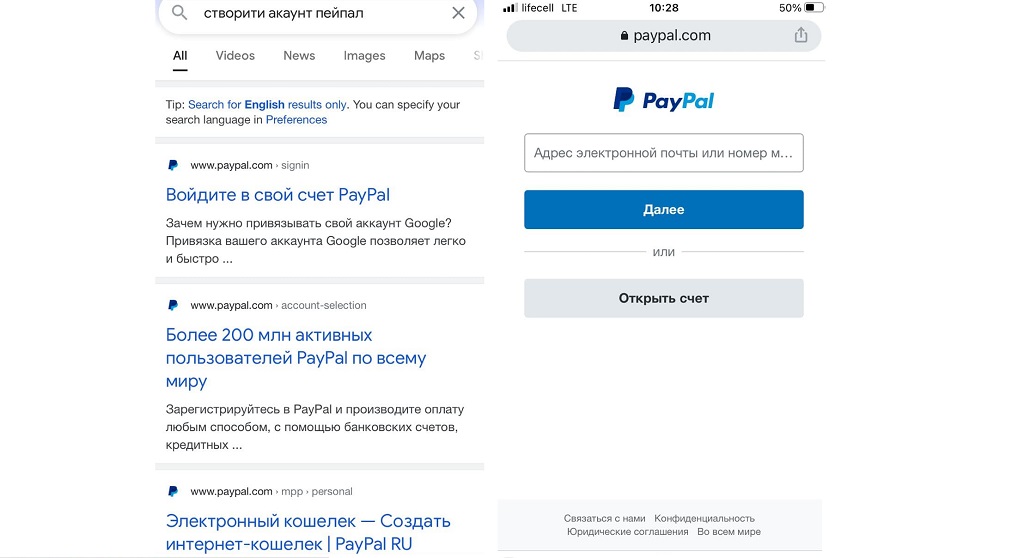Click PayPal favicon of the signin result
Viewport: 1024px width, 558px height.
click(x=173, y=165)
